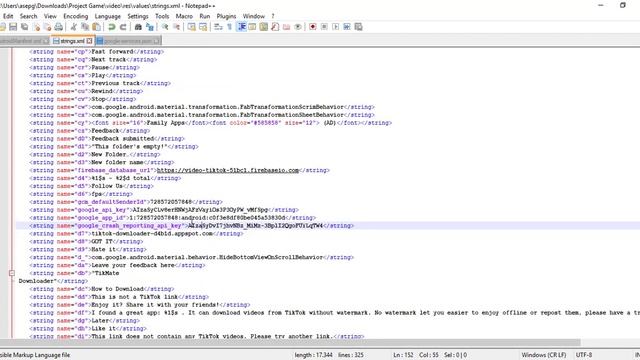Image resolution: width=640 pixels, height=360 pixels.
Task: Open the Language menu
Action: point(108,16)
